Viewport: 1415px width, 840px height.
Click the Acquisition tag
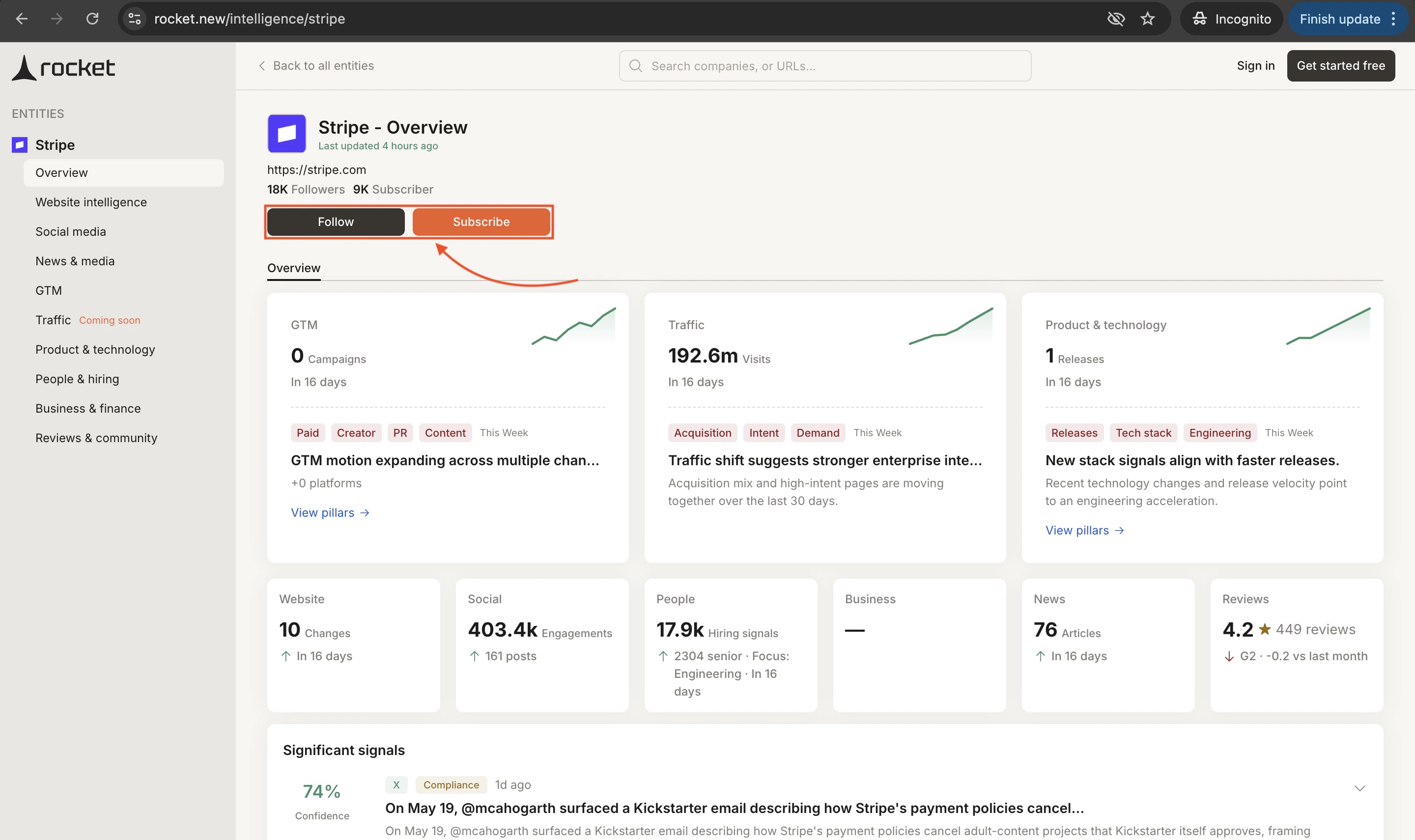coord(703,432)
